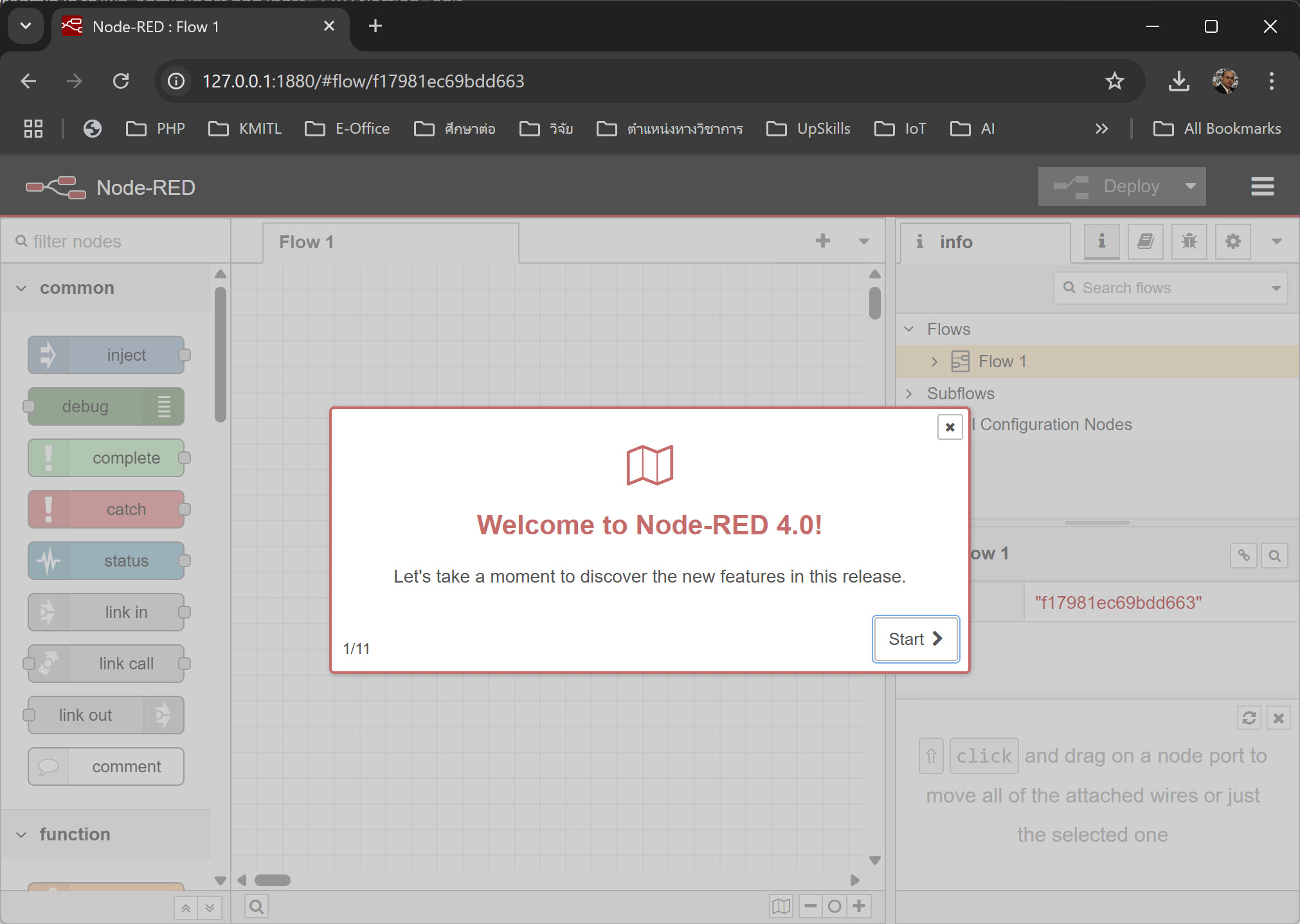
Task: Open the main hamburger menu
Action: 1261,186
